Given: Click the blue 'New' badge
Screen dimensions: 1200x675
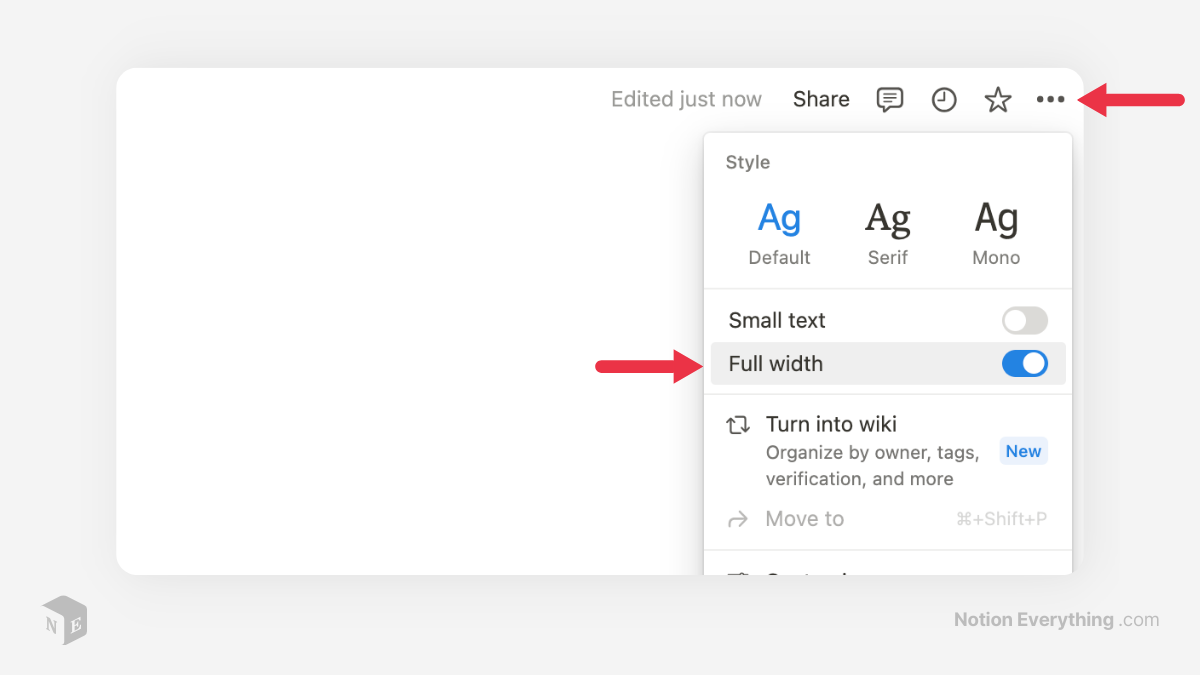Looking at the screenshot, I should click(1023, 451).
